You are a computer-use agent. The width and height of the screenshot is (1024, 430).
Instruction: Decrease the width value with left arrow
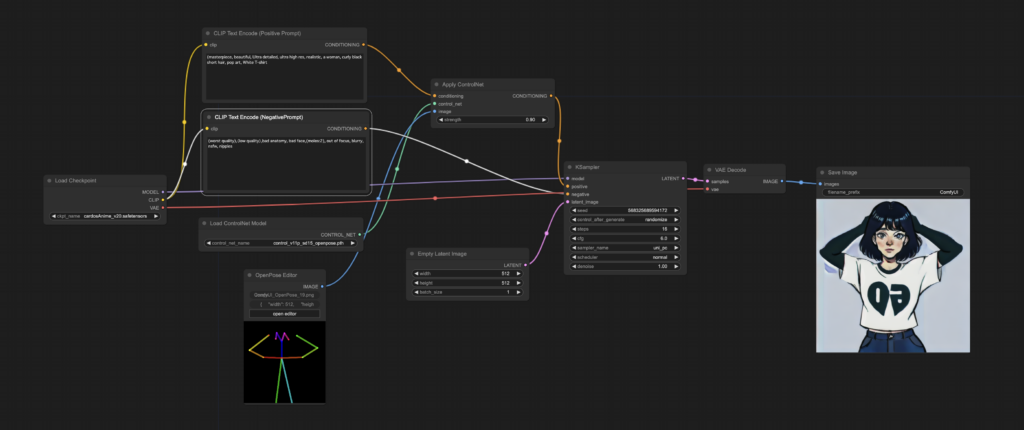click(416, 274)
